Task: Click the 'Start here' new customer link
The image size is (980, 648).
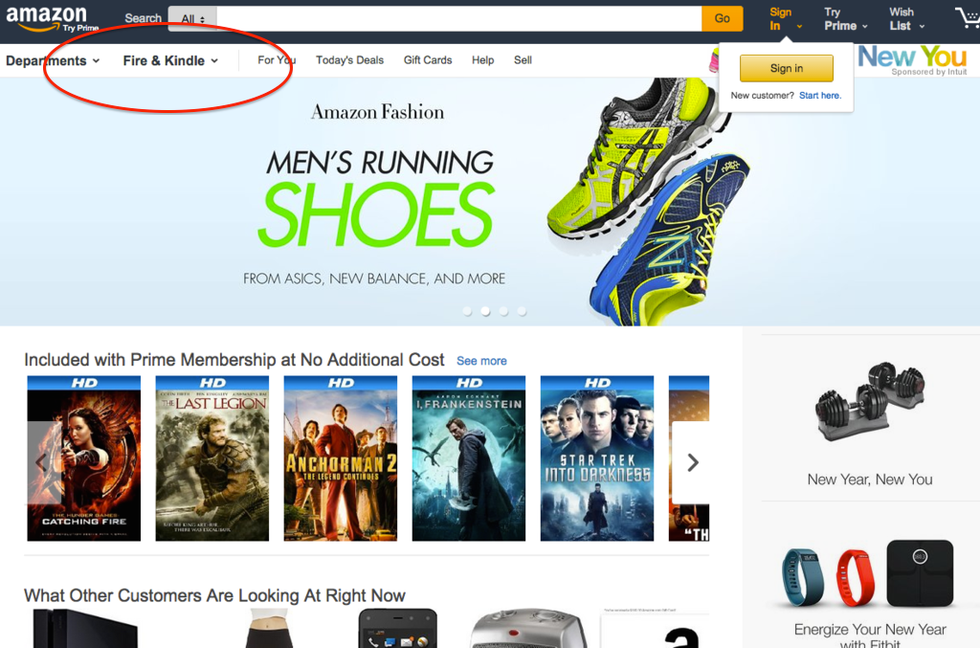Action: [x=820, y=96]
